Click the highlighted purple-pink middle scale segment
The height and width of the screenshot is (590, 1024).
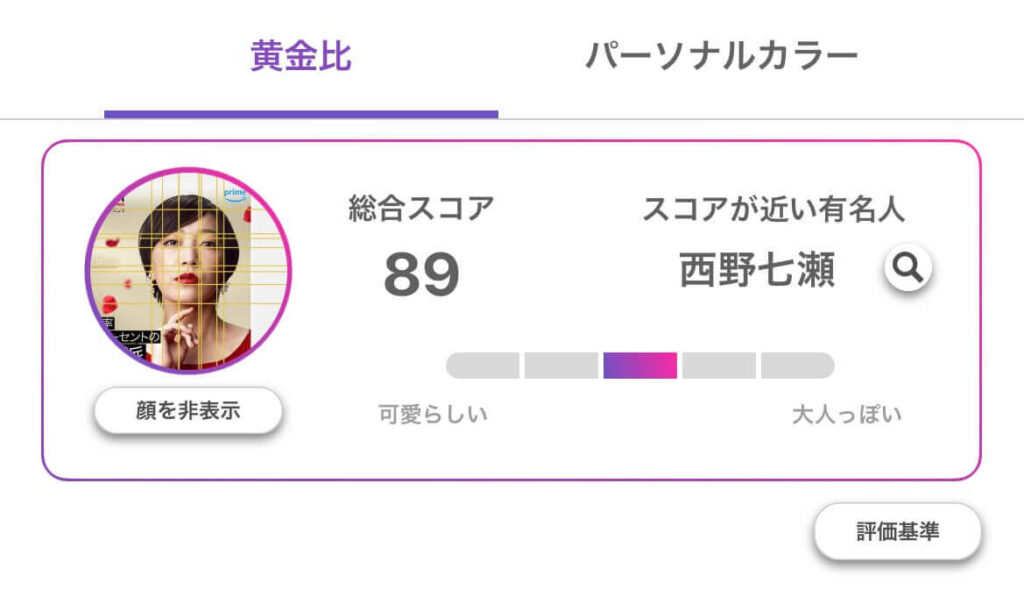pos(640,366)
